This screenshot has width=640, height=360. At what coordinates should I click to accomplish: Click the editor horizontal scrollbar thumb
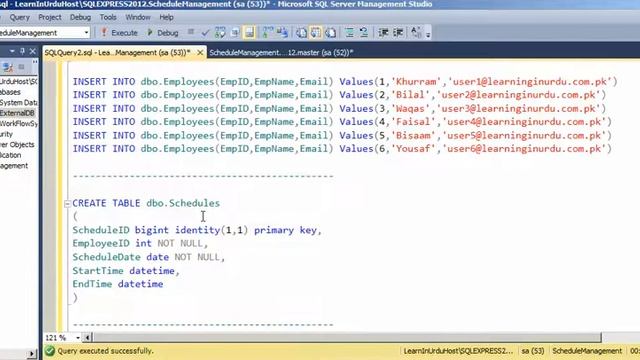(347, 338)
